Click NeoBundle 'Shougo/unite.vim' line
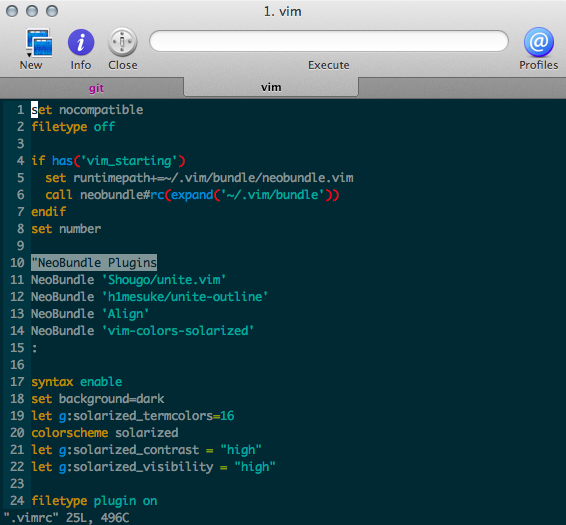566x525 pixels. click(x=129, y=280)
